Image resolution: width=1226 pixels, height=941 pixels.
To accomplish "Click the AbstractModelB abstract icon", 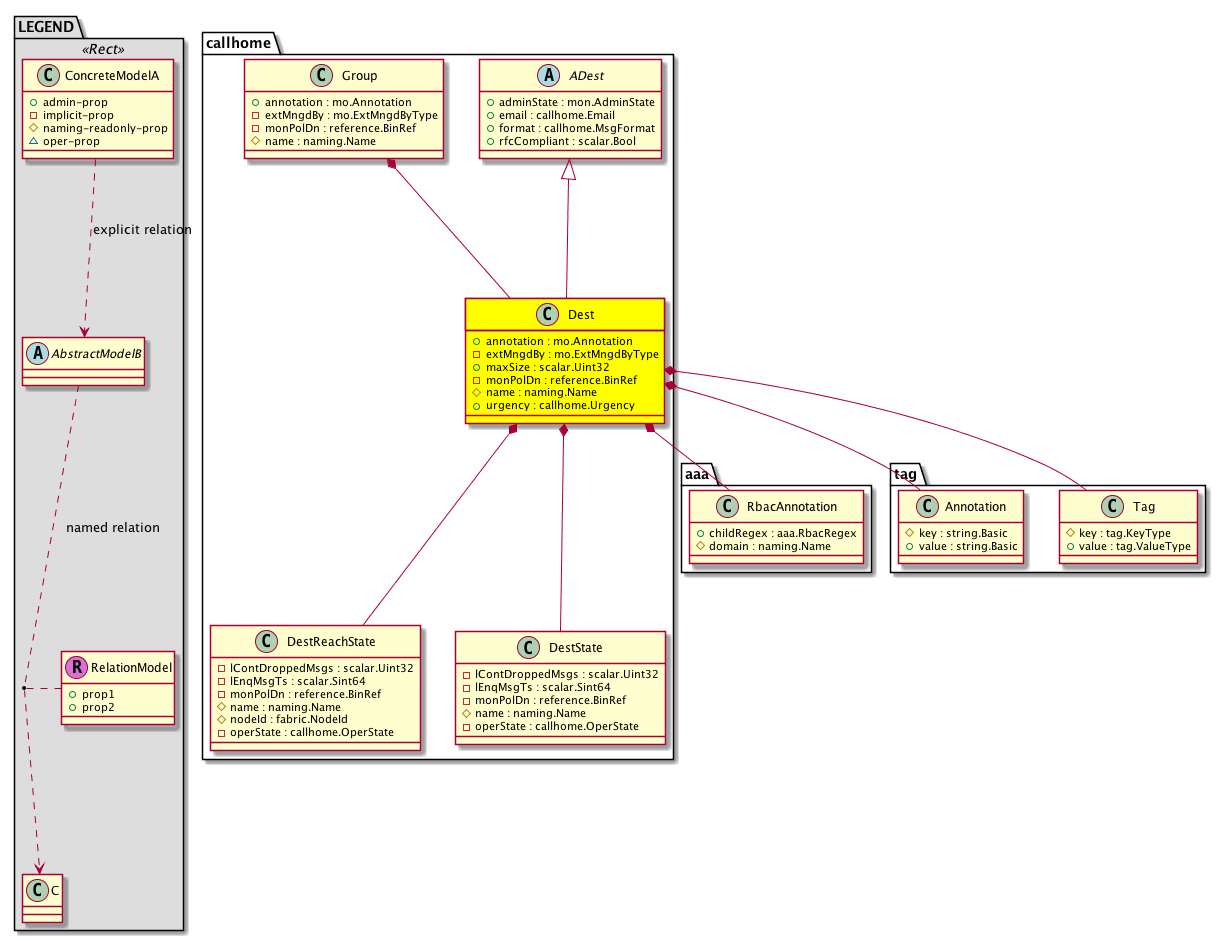I will (x=36, y=354).
